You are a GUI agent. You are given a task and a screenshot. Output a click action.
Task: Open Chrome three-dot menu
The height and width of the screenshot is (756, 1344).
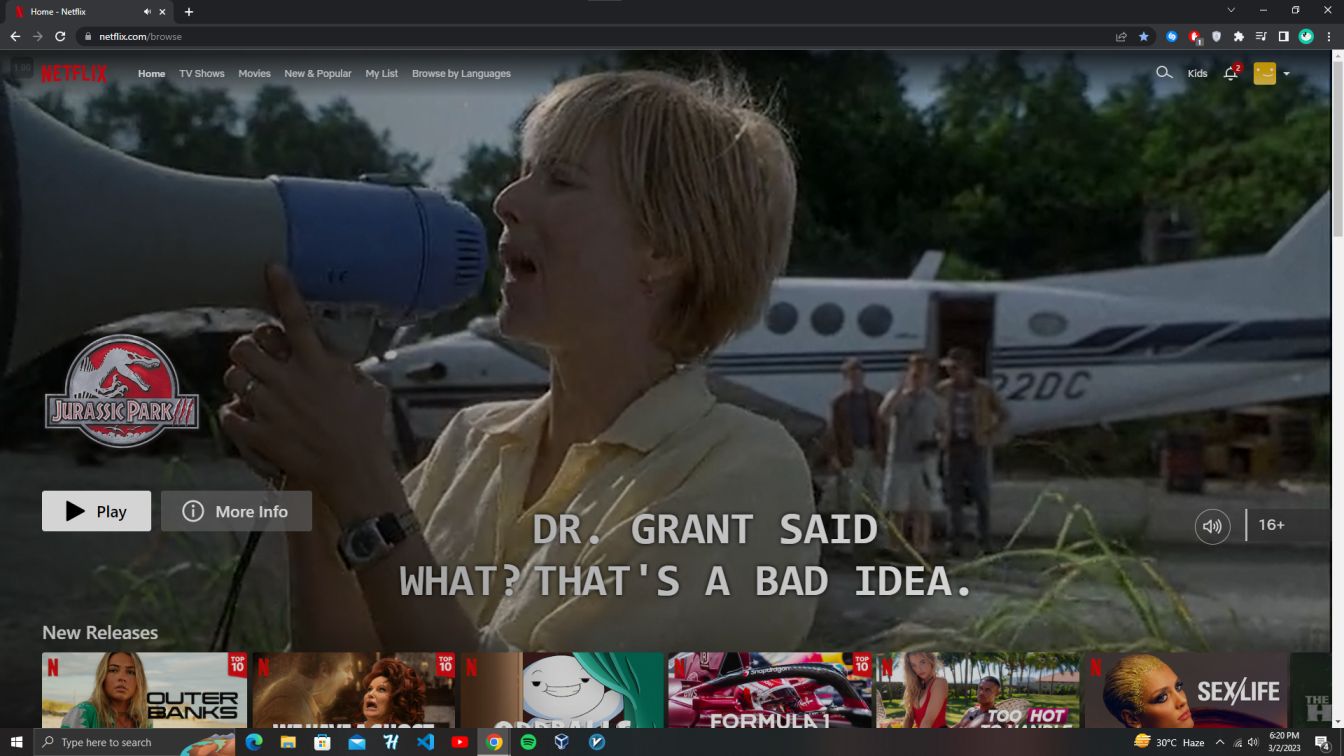tap(1328, 36)
